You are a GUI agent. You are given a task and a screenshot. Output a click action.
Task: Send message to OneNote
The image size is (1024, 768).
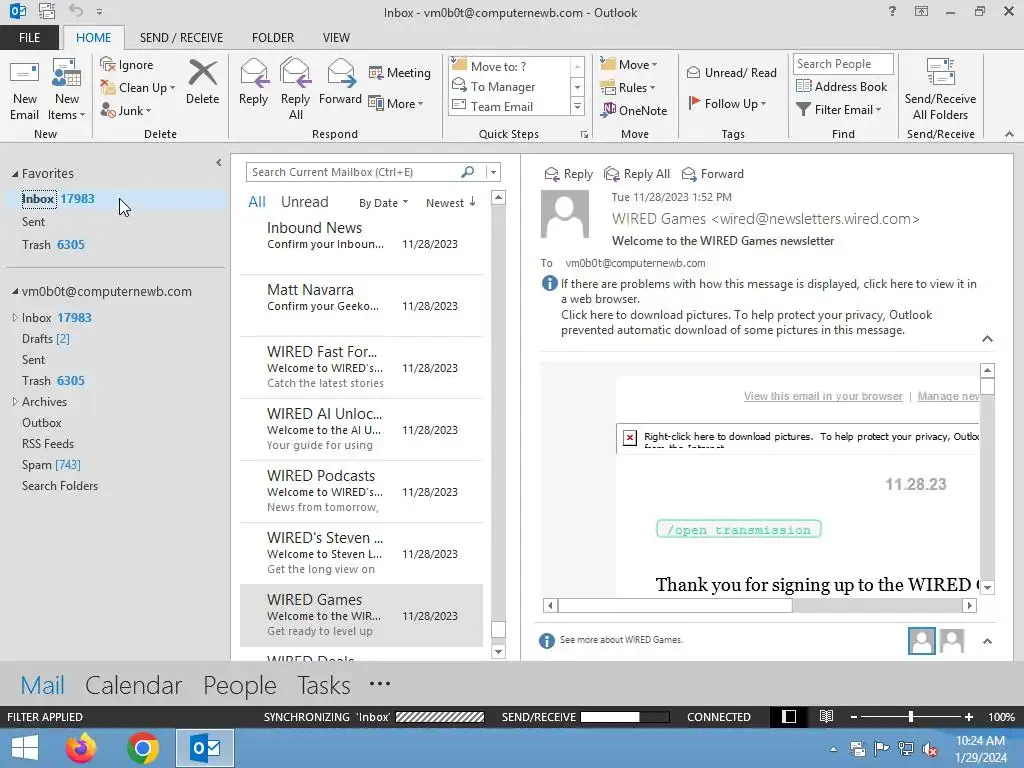(x=634, y=110)
